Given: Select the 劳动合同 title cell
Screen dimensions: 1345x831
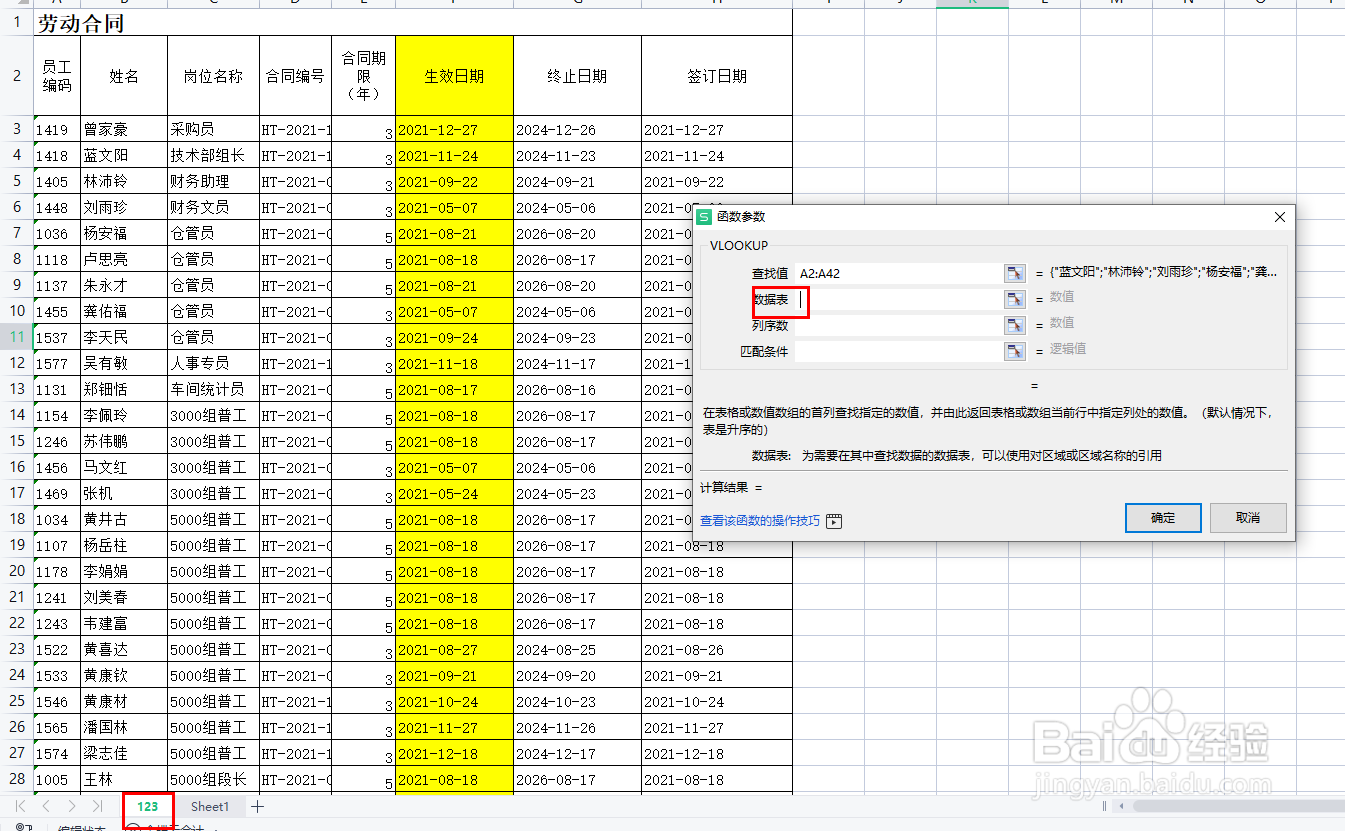Looking at the screenshot, I should [413, 23].
